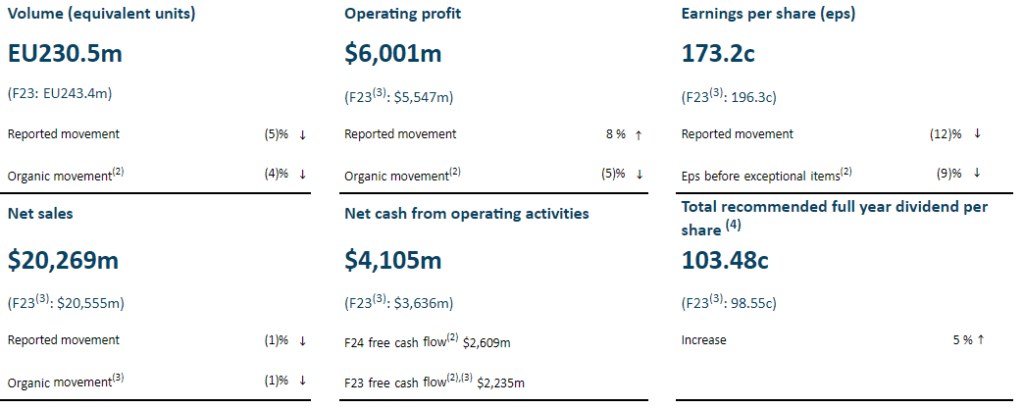The image size is (1024, 408).
Task: Click the Earnings per share (eps) heading
Action: click(767, 15)
